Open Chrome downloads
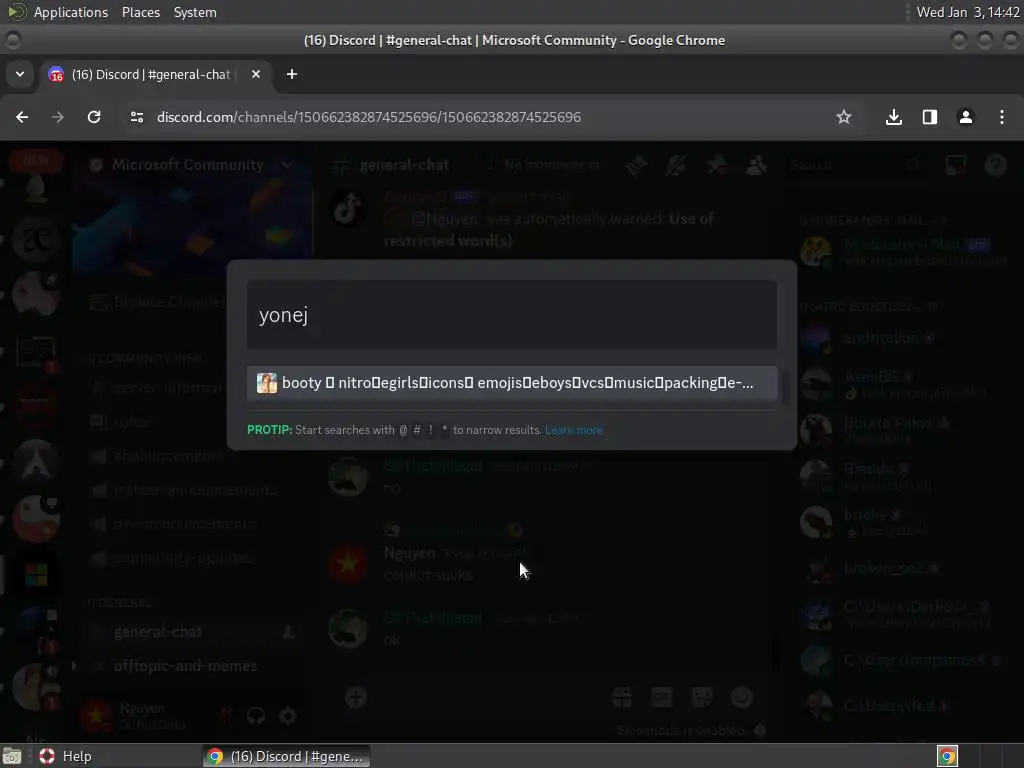 [x=894, y=117]
